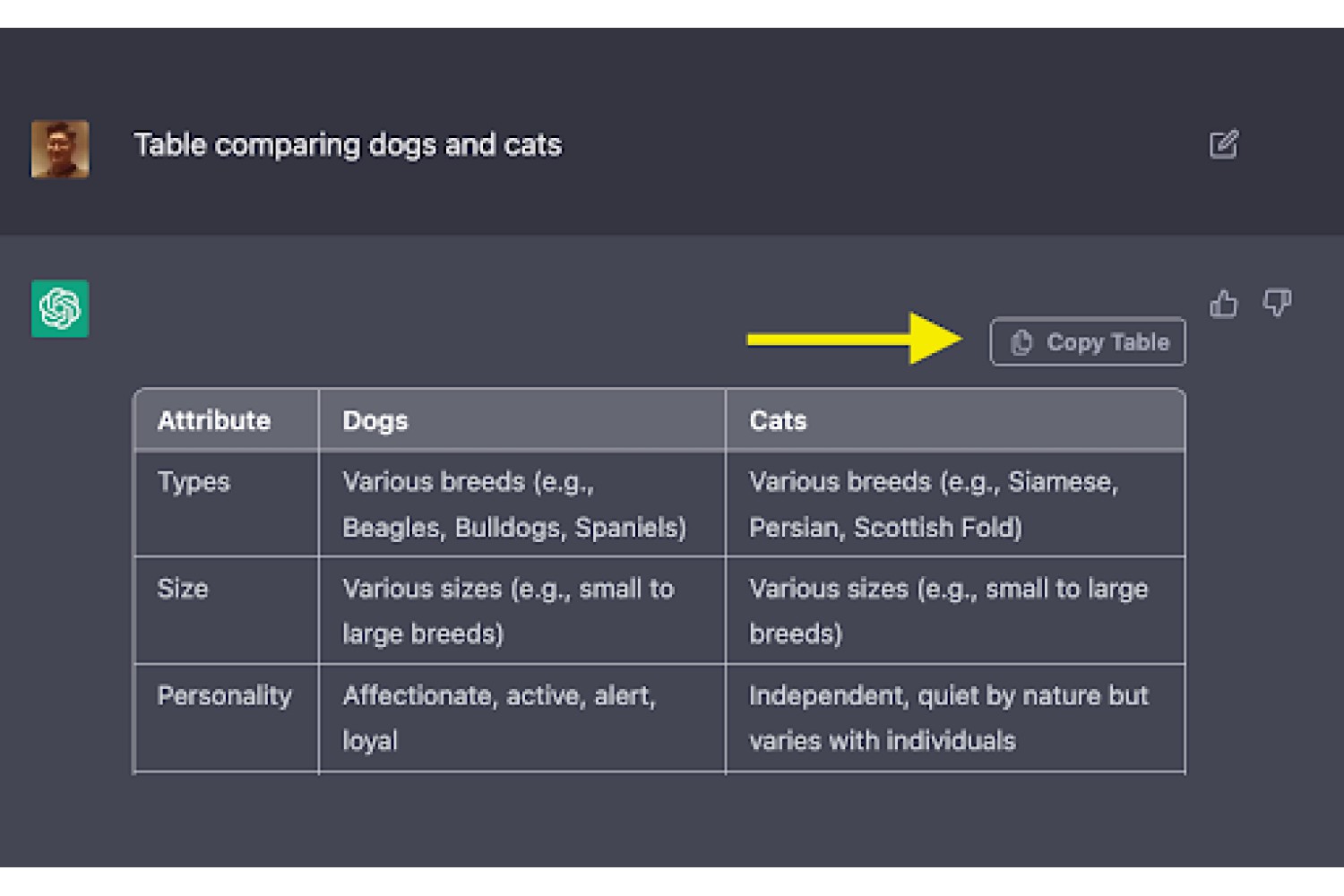Click the user profile photo avatar

60,149
